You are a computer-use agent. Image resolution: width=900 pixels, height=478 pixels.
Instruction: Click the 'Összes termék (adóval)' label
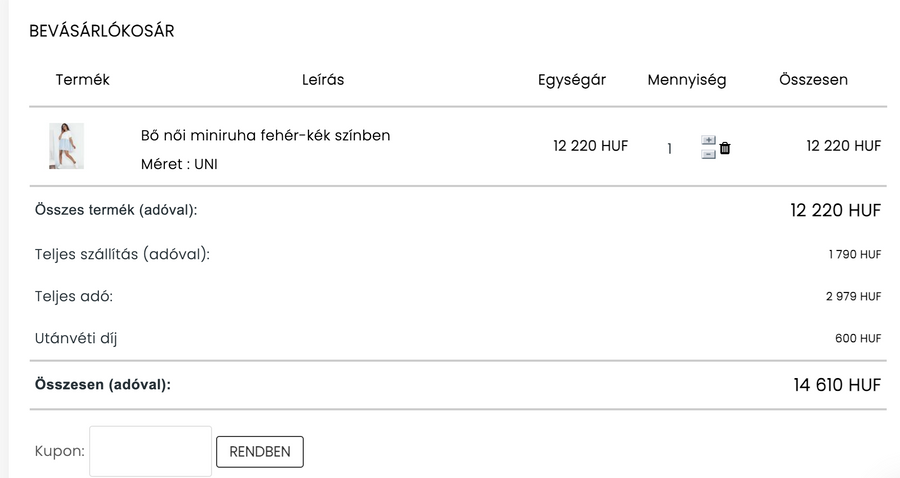click(116, 211)
